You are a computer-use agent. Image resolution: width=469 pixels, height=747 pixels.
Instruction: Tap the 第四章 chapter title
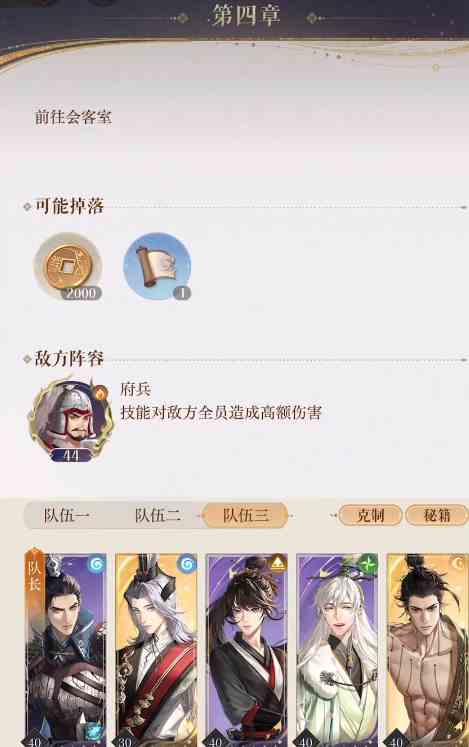246,16
